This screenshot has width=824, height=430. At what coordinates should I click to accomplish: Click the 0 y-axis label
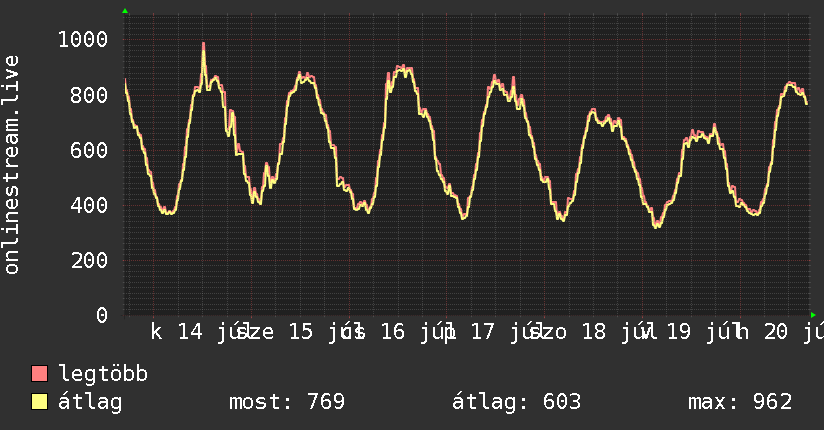102,315
